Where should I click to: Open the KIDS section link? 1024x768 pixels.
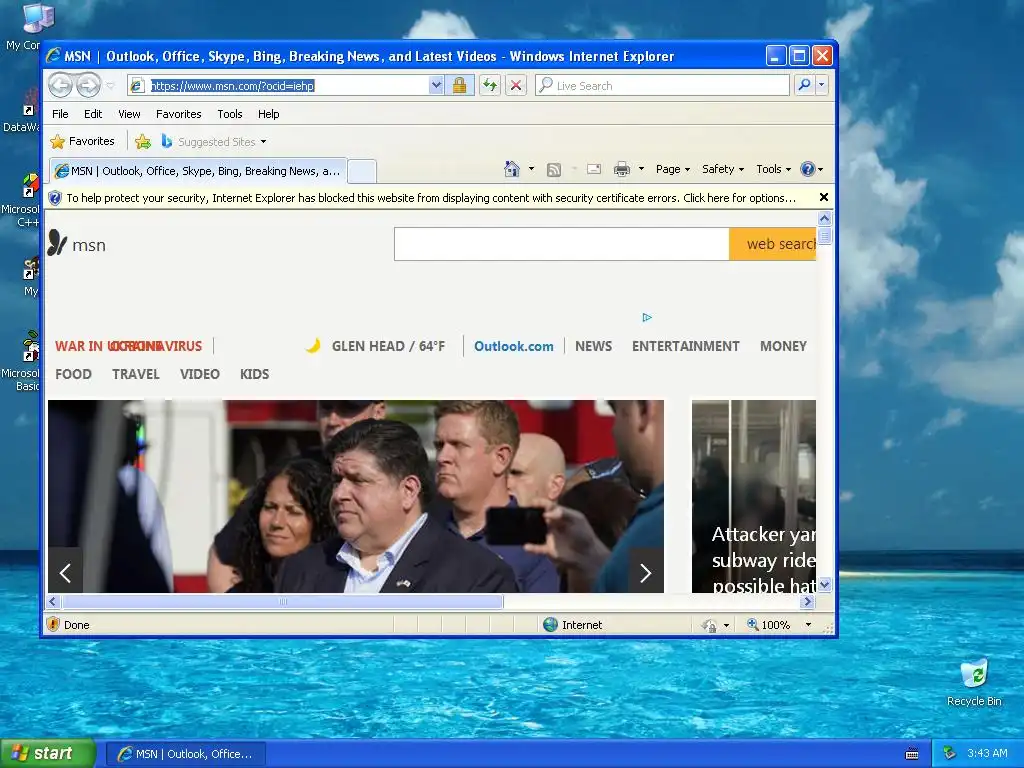(254, 374)
